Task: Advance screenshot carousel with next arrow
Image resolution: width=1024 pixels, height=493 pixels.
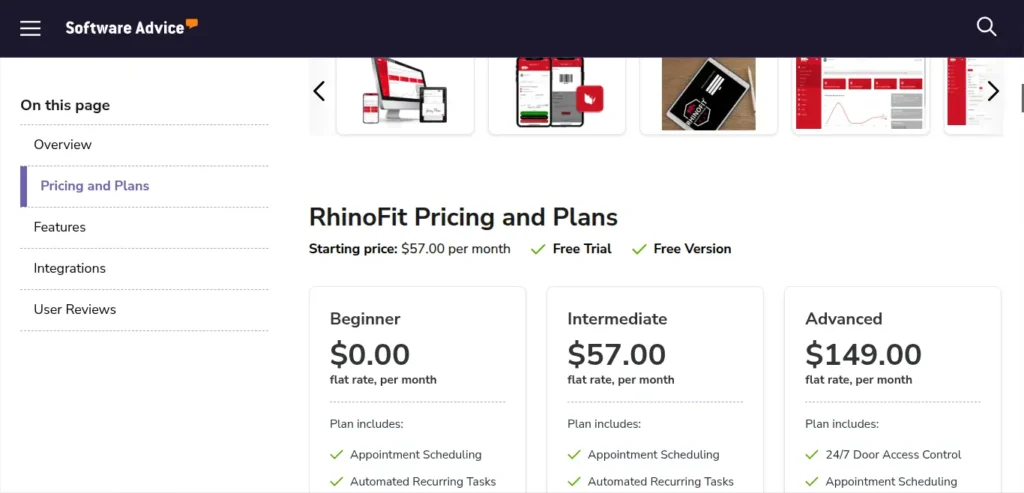Action: pyautogui.click(x=992, y=92)
